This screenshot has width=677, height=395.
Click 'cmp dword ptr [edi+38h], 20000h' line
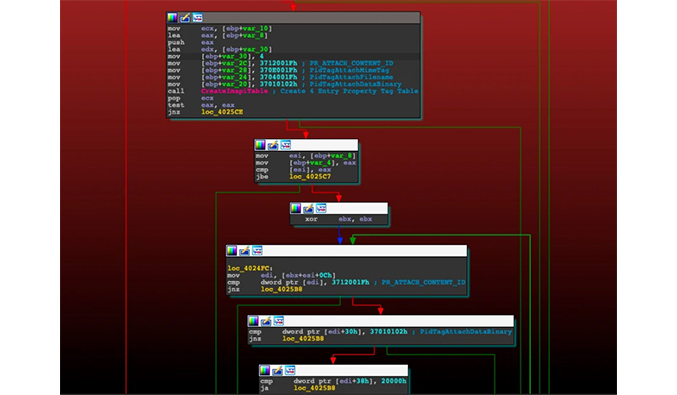coord(333,381)
